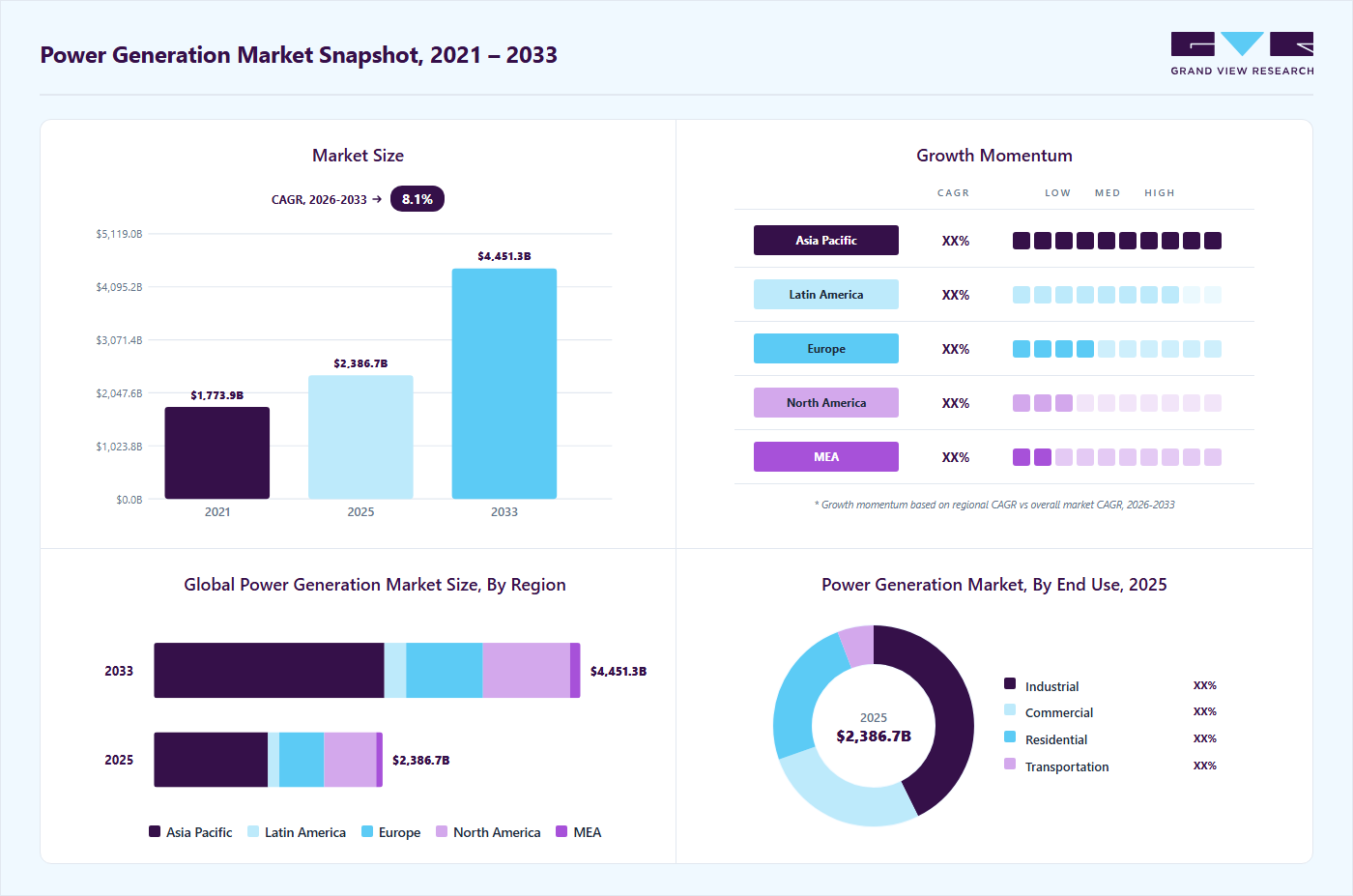The height and width of the screenshot is (896, 1353).
Task: Click the MEA region label button
Action: point(826,456)
